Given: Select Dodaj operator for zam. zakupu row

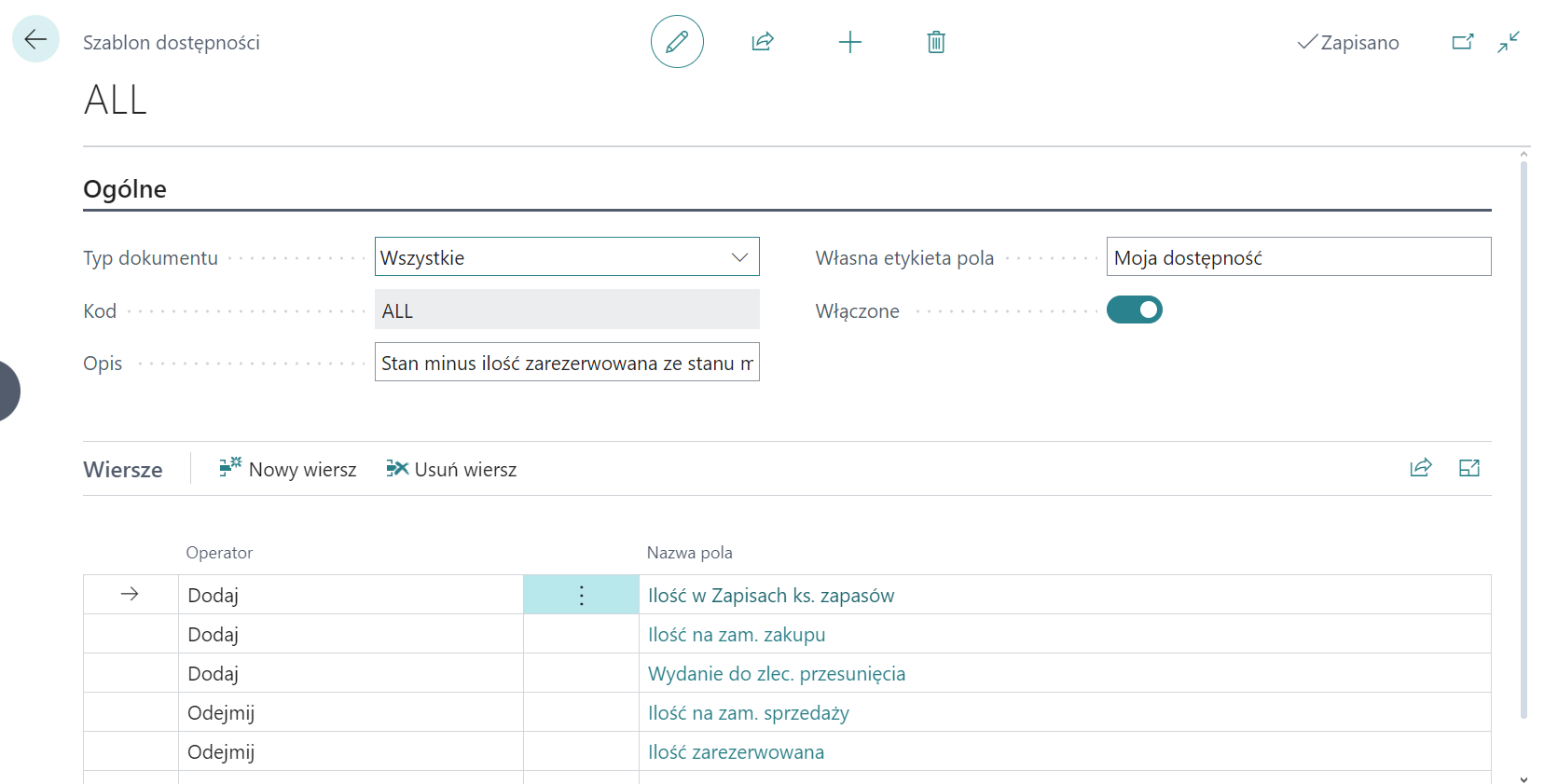Looking at the screenshot, I should point(351,634).
